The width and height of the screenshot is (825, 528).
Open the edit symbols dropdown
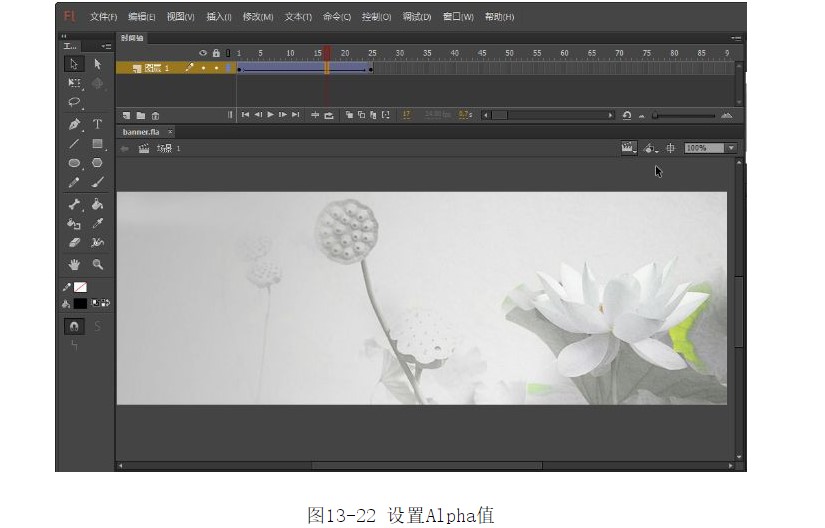tap(651, 148)
